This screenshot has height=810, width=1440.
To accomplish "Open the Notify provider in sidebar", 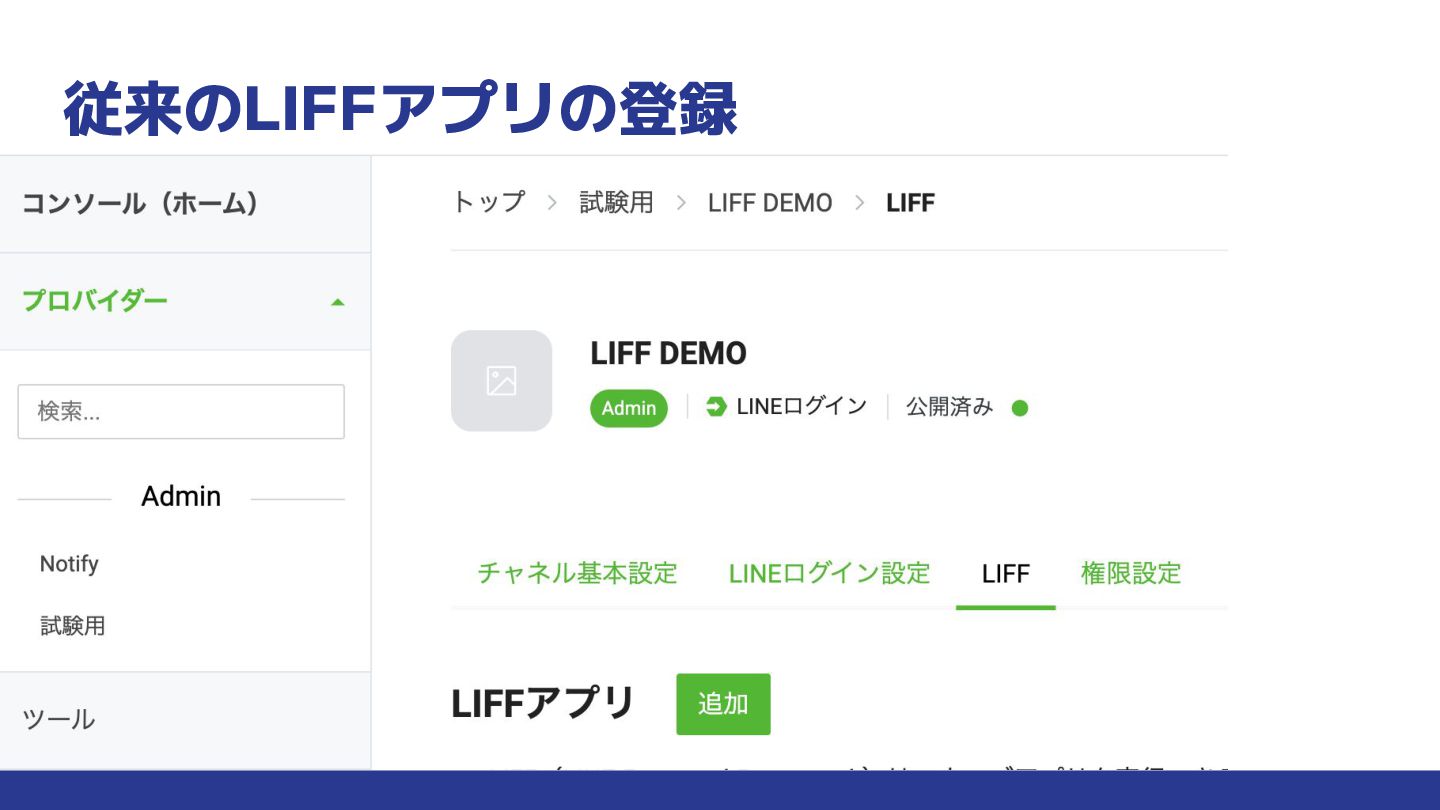I will tap(69, 564).
